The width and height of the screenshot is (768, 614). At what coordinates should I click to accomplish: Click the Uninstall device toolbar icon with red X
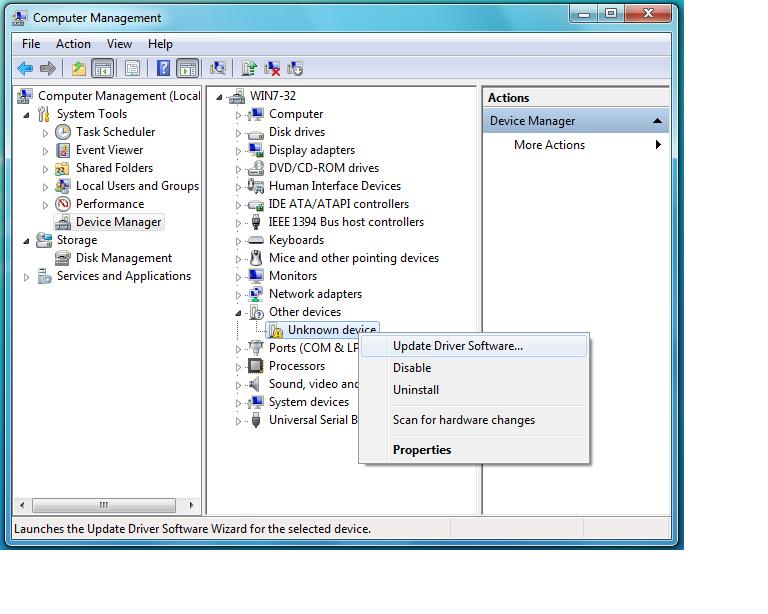[272, 68]
